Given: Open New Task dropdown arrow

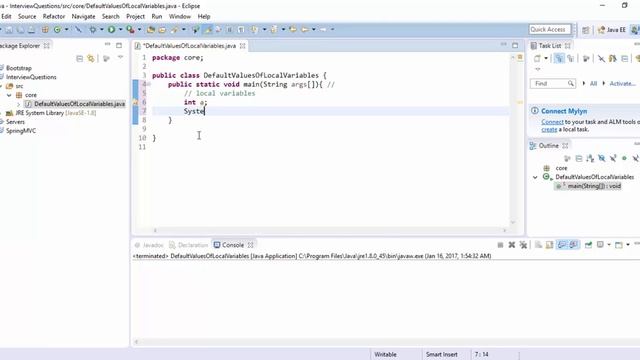Looking at the screenshot, I should click(x=546, y=59).
